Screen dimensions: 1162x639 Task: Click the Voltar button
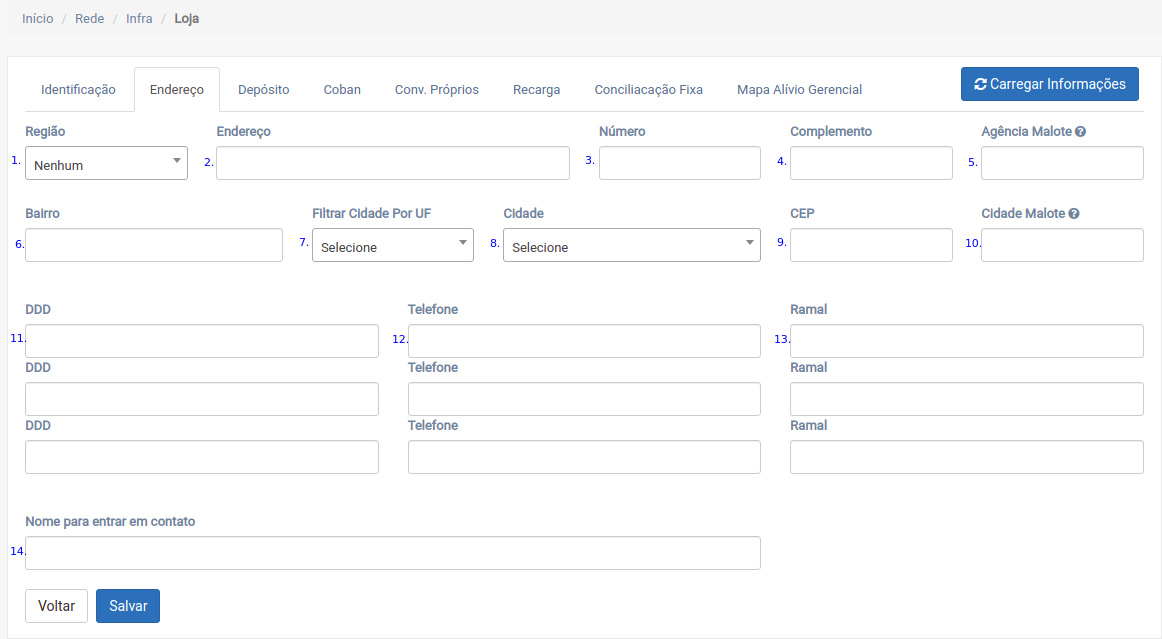(x=56, y=606)
